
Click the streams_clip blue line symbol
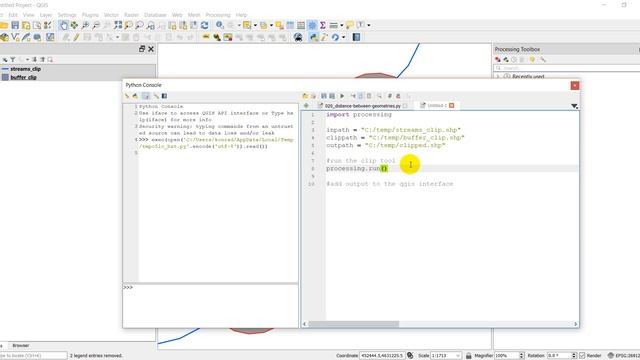[x=5, y=69]
